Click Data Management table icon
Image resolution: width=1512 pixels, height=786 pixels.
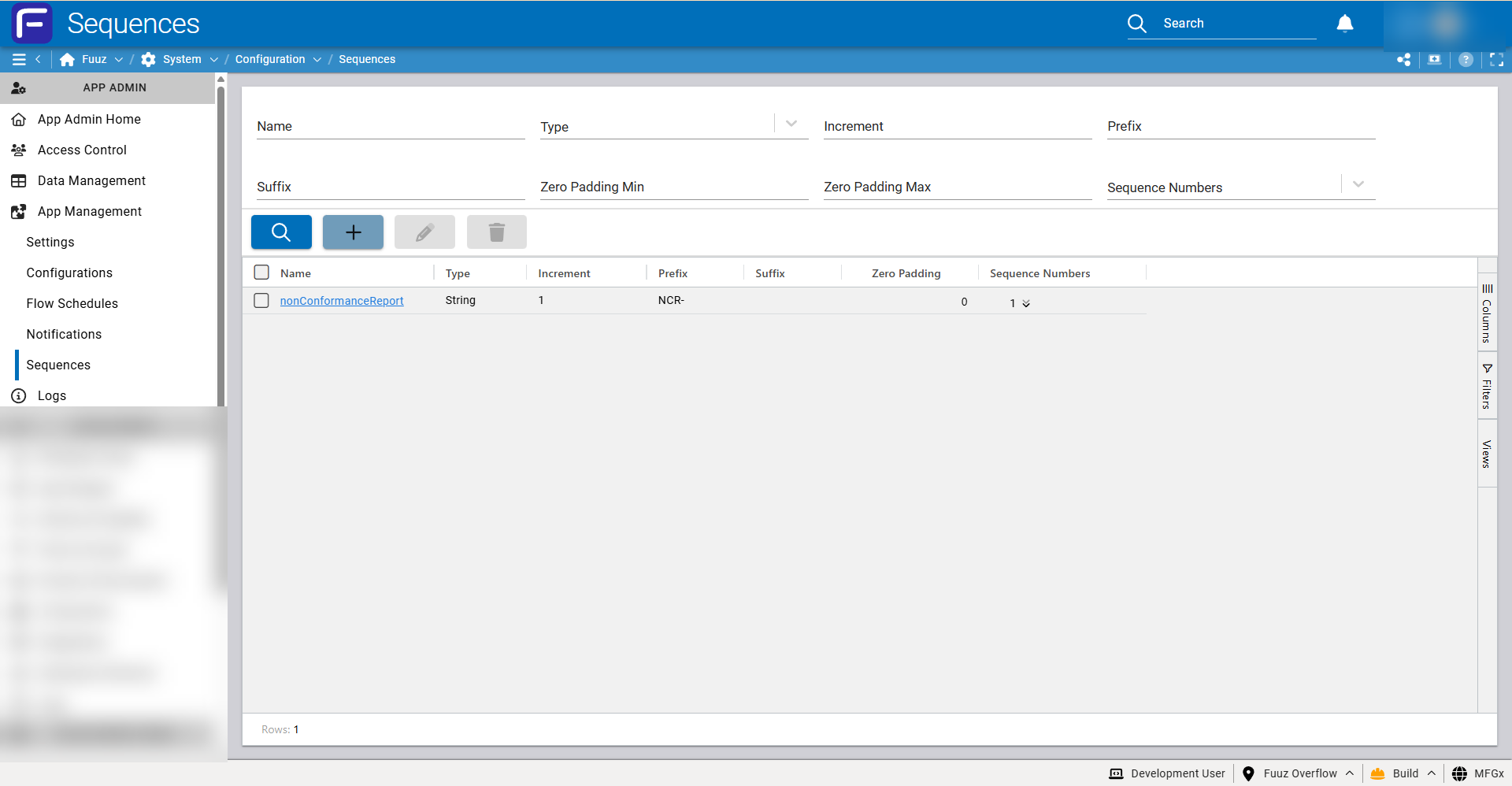(x=19, y=180)
